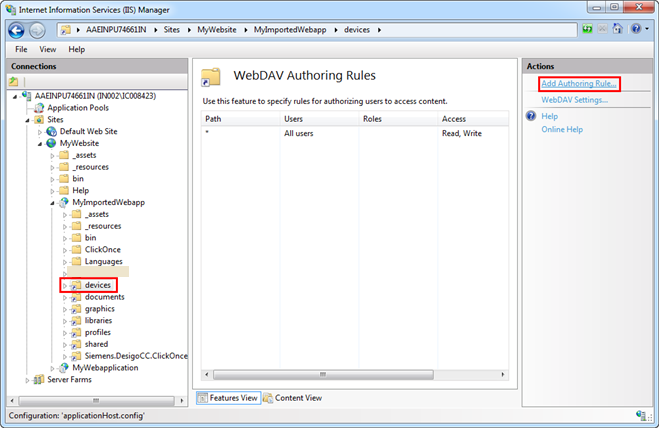This screenshot has height=428, width=659.
Task: Click the blue Help icon in Actions pane
Action: pyautogui.click(x=531, y=116)
